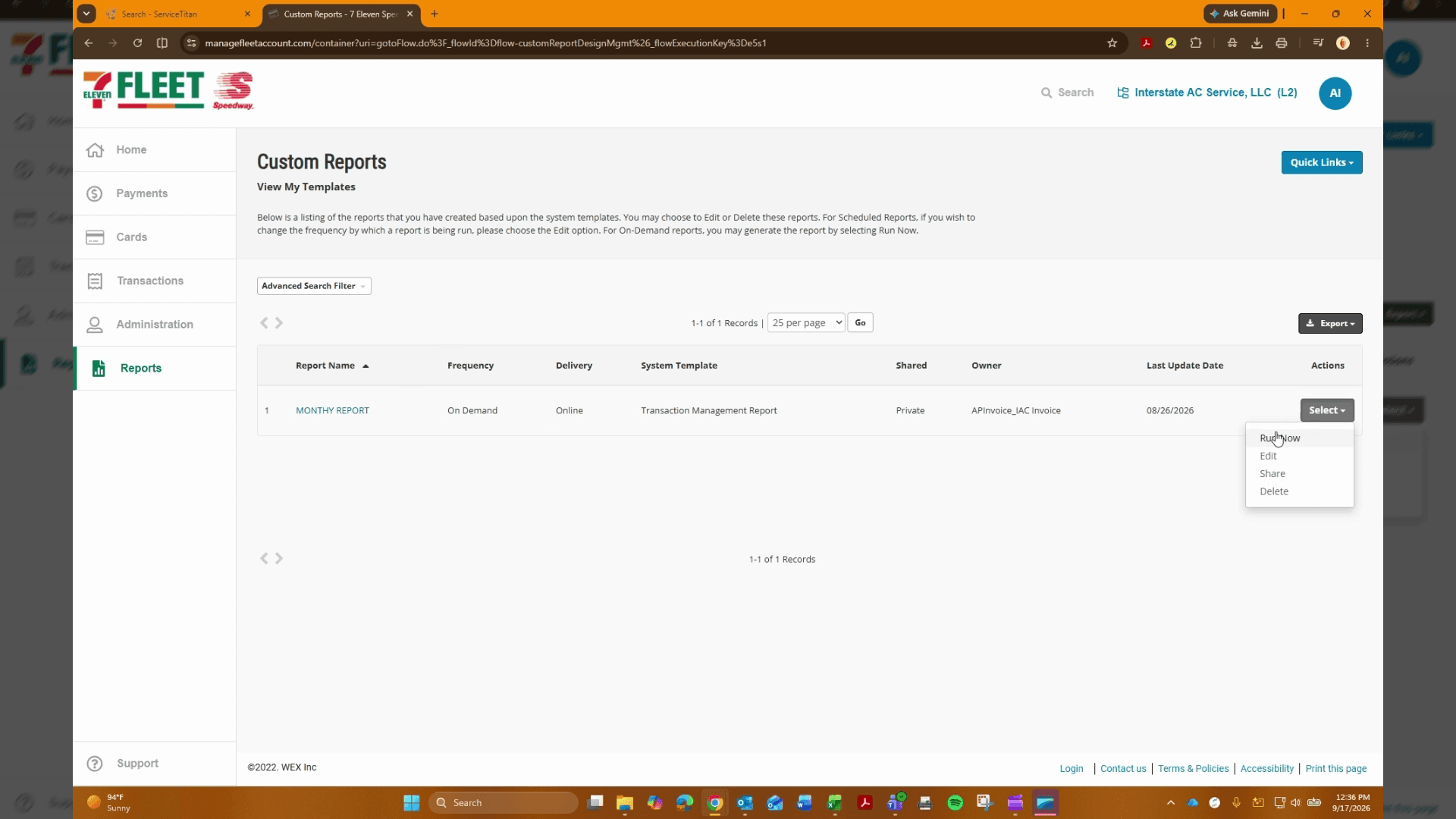Choose Edit from actions menu
Image resolution: width=1456 pixels, height=819 pixels.
click(1299, 456)
